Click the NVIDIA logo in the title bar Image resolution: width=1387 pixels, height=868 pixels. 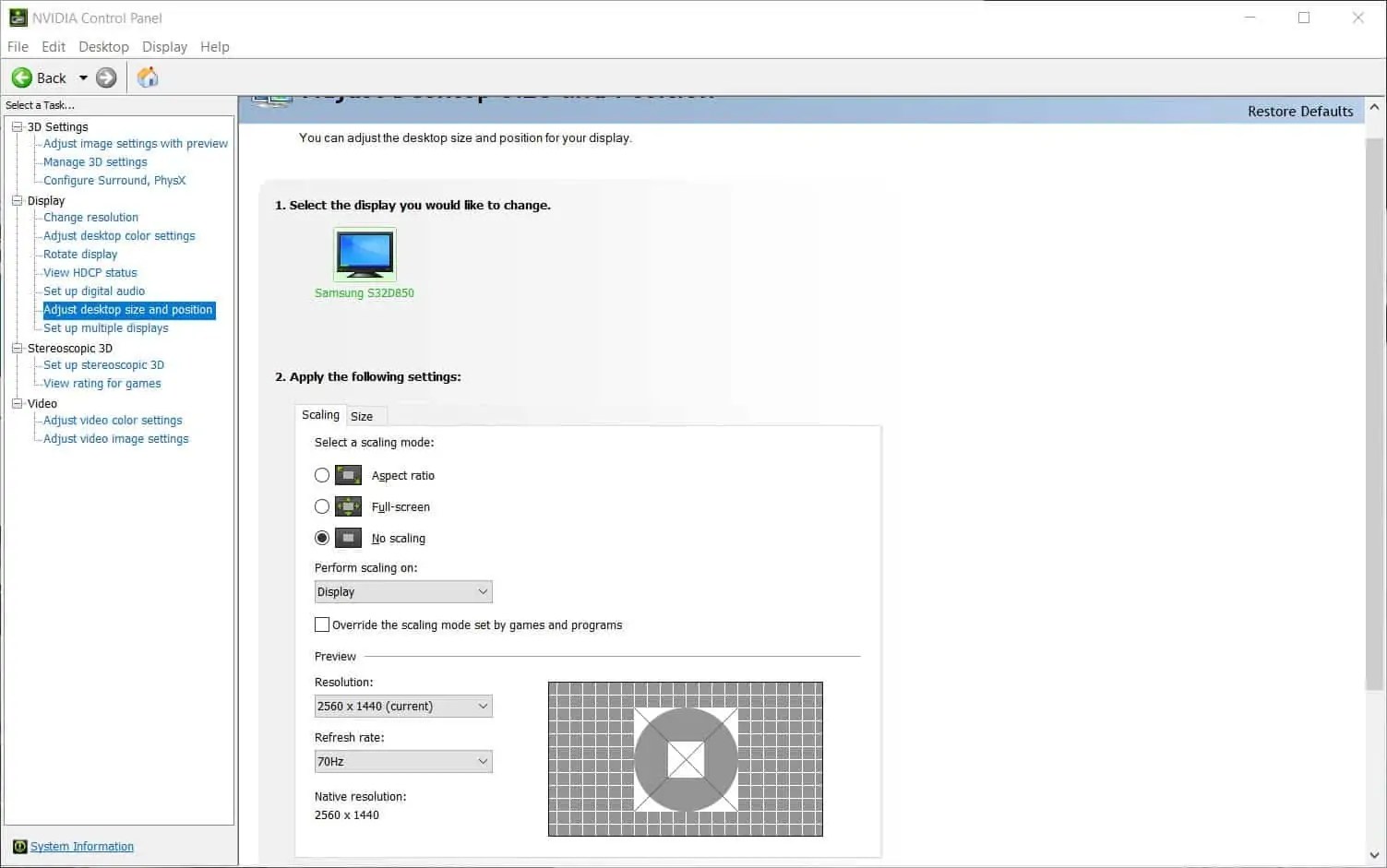18,17
